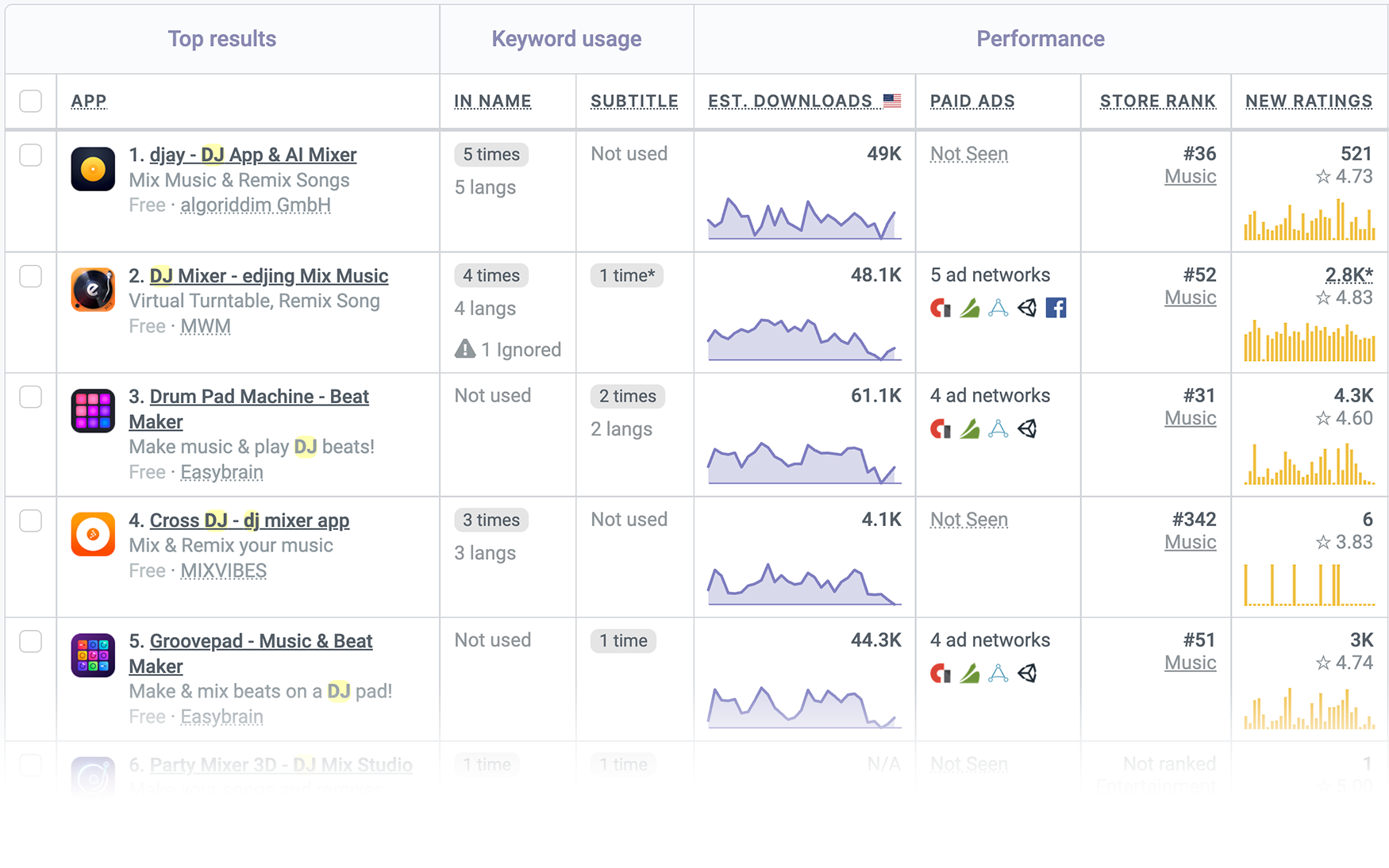Click the 5 times badge for djay
The width and height of the screenshot is (1389, 868).
(491, 155)
